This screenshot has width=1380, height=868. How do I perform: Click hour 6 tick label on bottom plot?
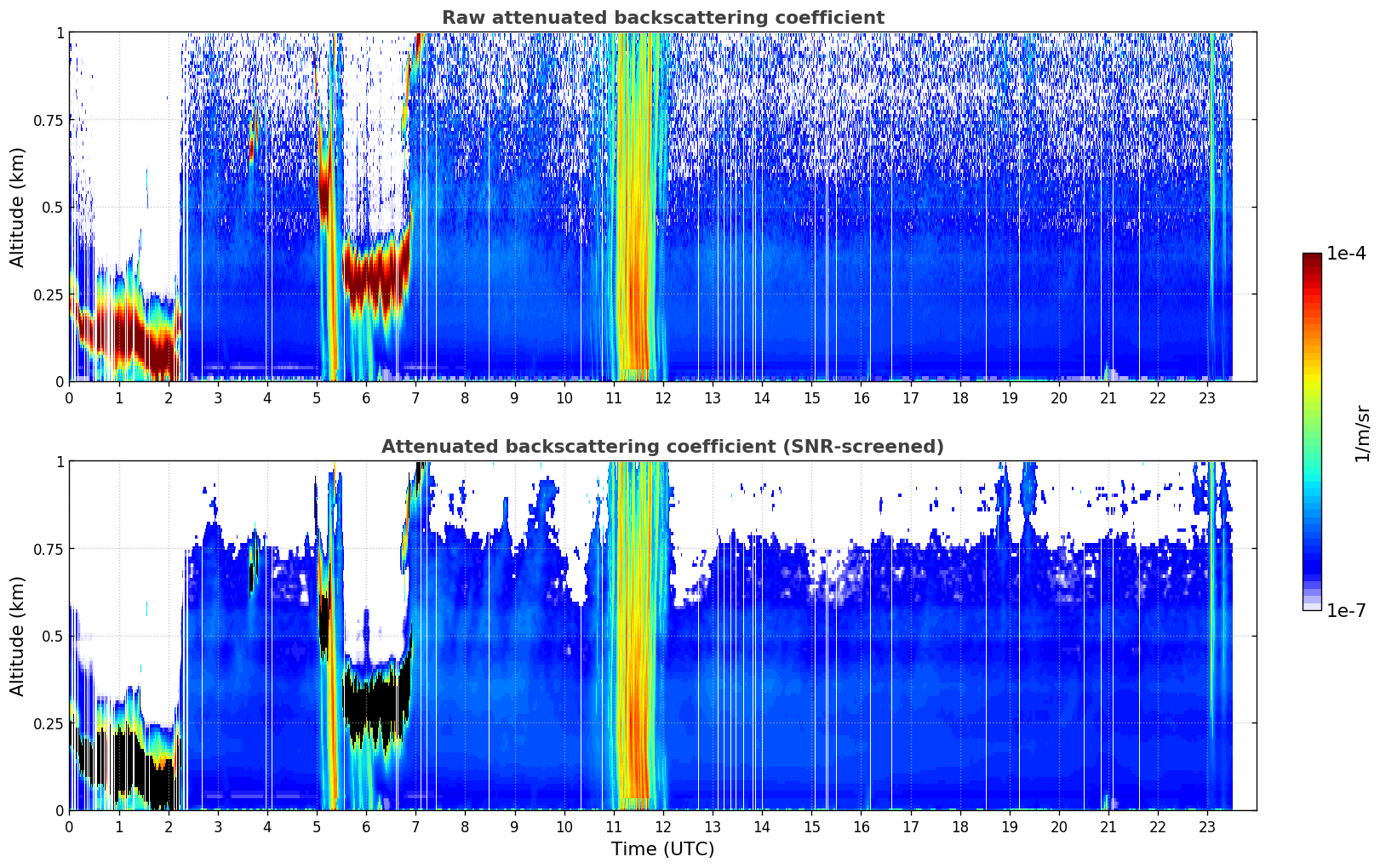tap(366, 827)
